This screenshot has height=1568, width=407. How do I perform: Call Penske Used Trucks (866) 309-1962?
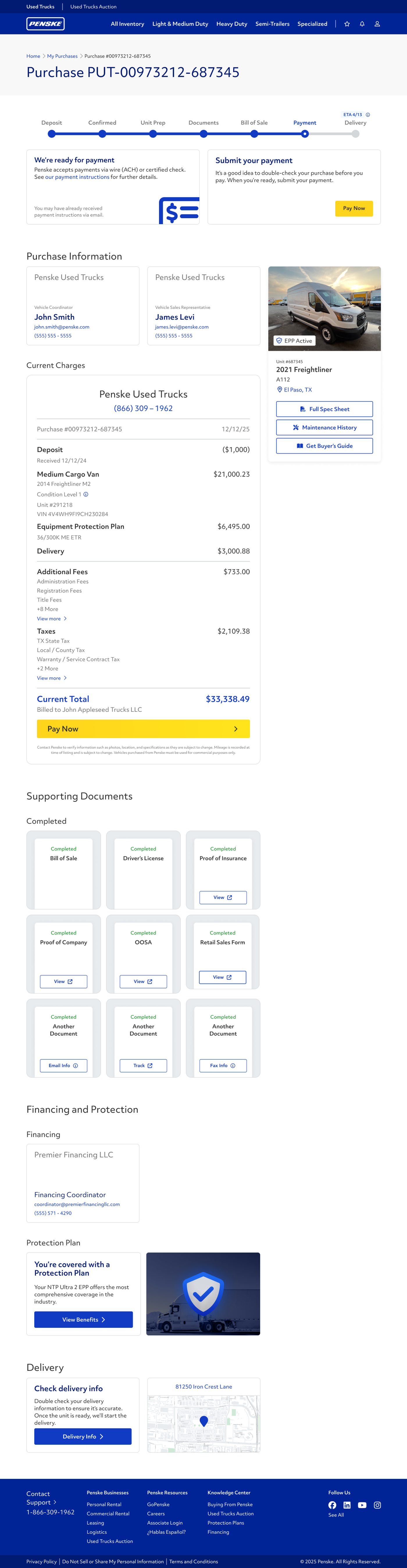pyautogui.click(x=143, y=408)
